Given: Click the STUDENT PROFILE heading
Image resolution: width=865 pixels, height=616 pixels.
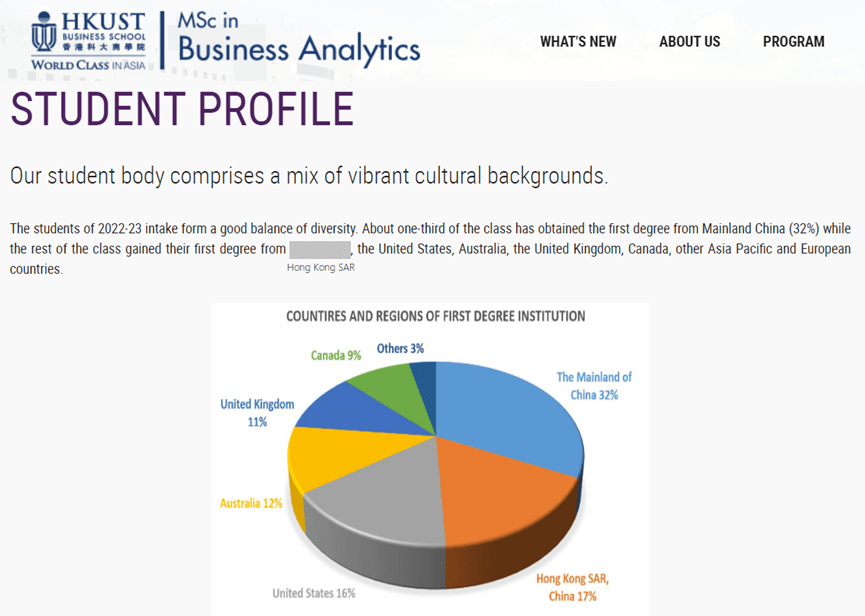Looking at the screenshot, I should [182, 109].
